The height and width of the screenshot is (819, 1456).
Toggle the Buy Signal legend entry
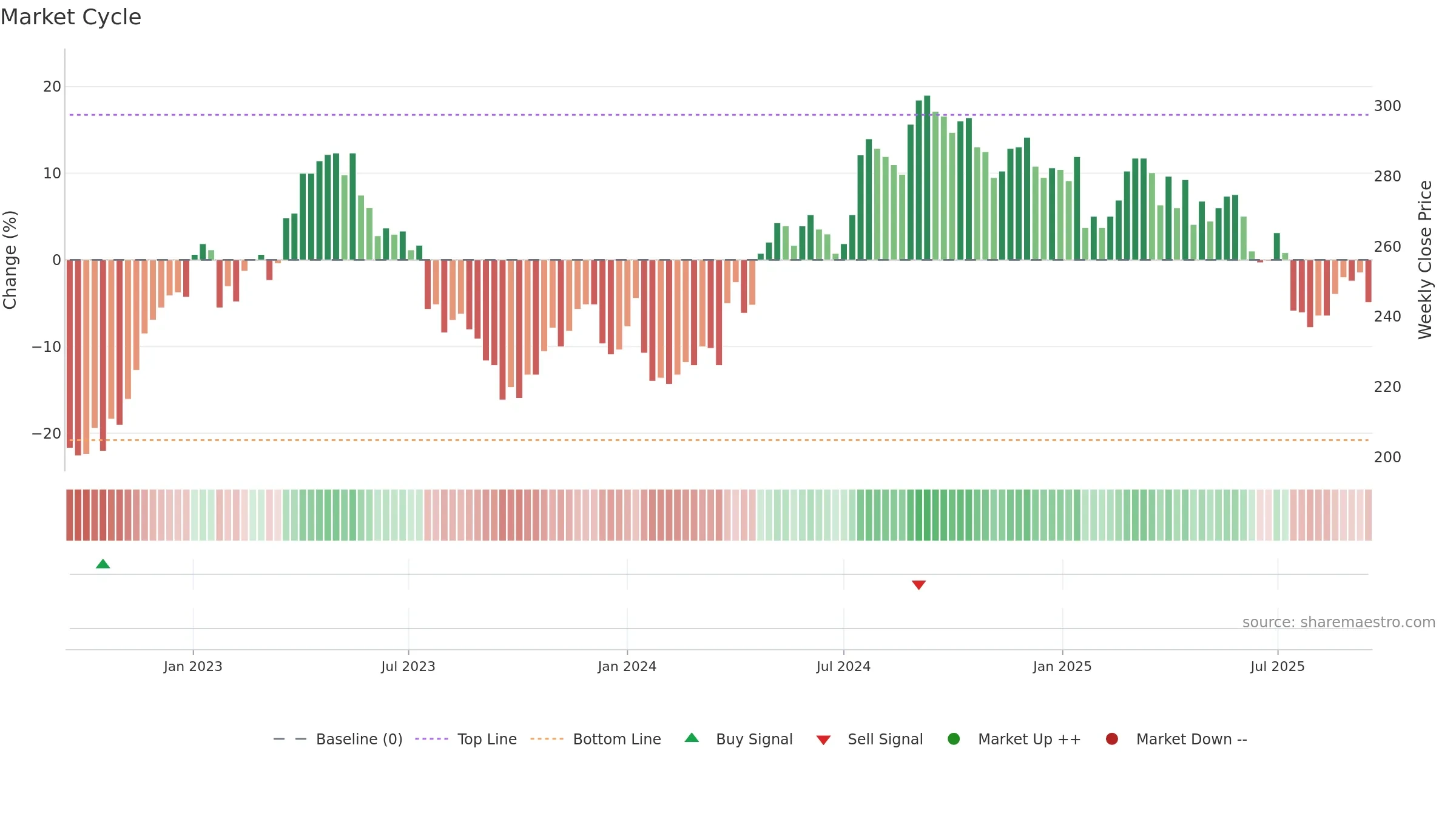tap(739, 740)
